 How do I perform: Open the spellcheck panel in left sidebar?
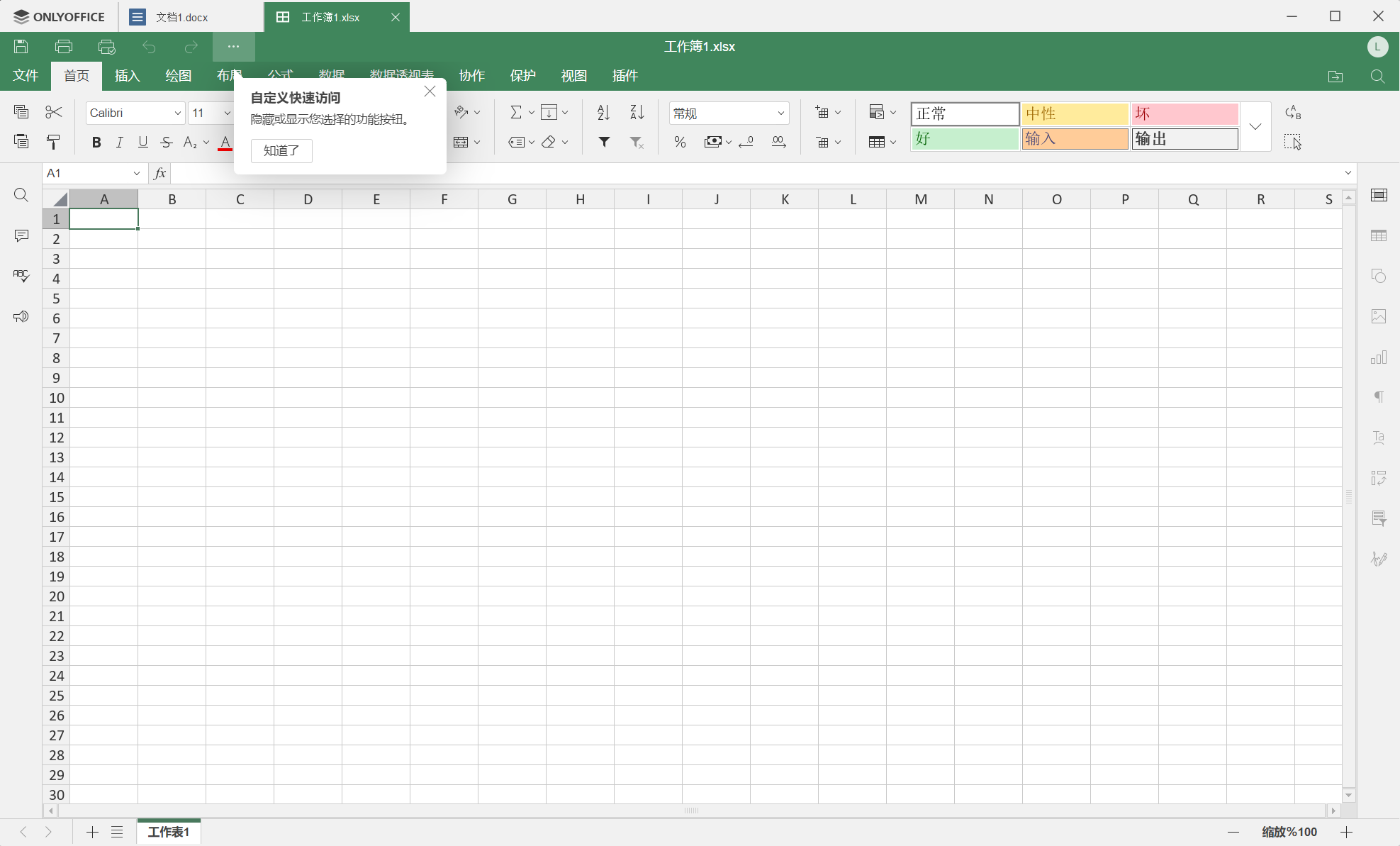click(x=21, y=276)
